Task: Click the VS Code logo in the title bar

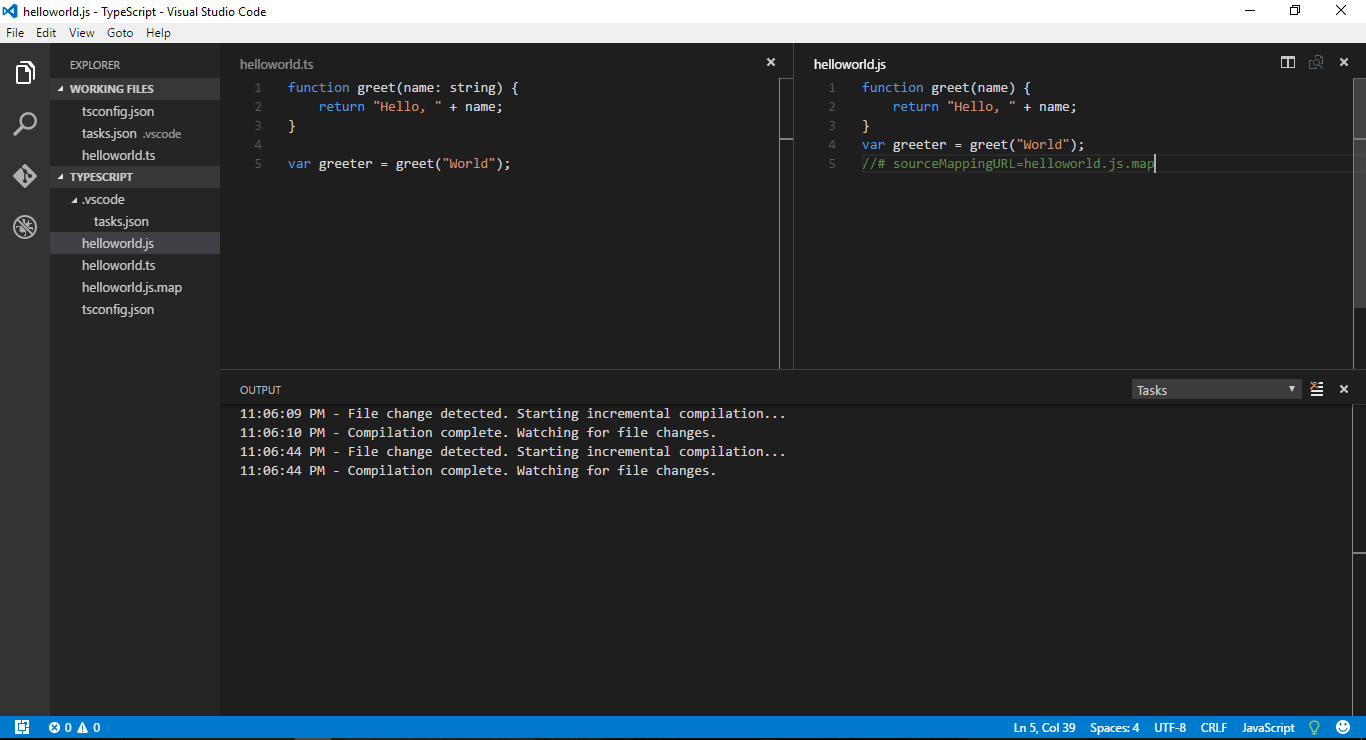Action: 10,11
